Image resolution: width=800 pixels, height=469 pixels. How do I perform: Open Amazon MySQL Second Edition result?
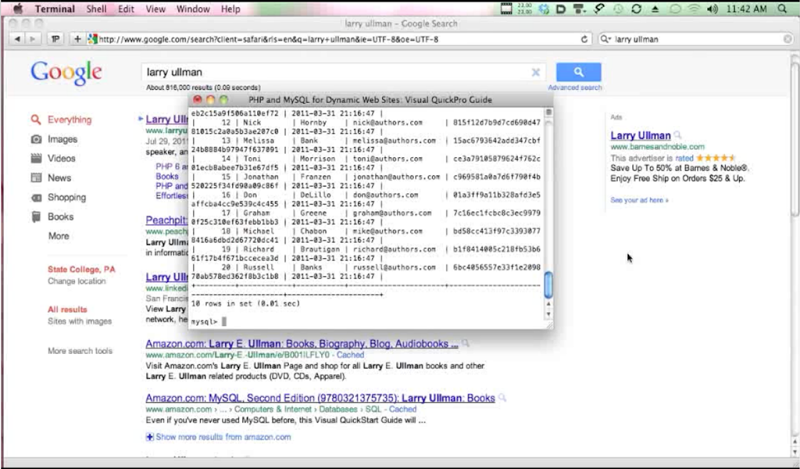coord(320,398)
